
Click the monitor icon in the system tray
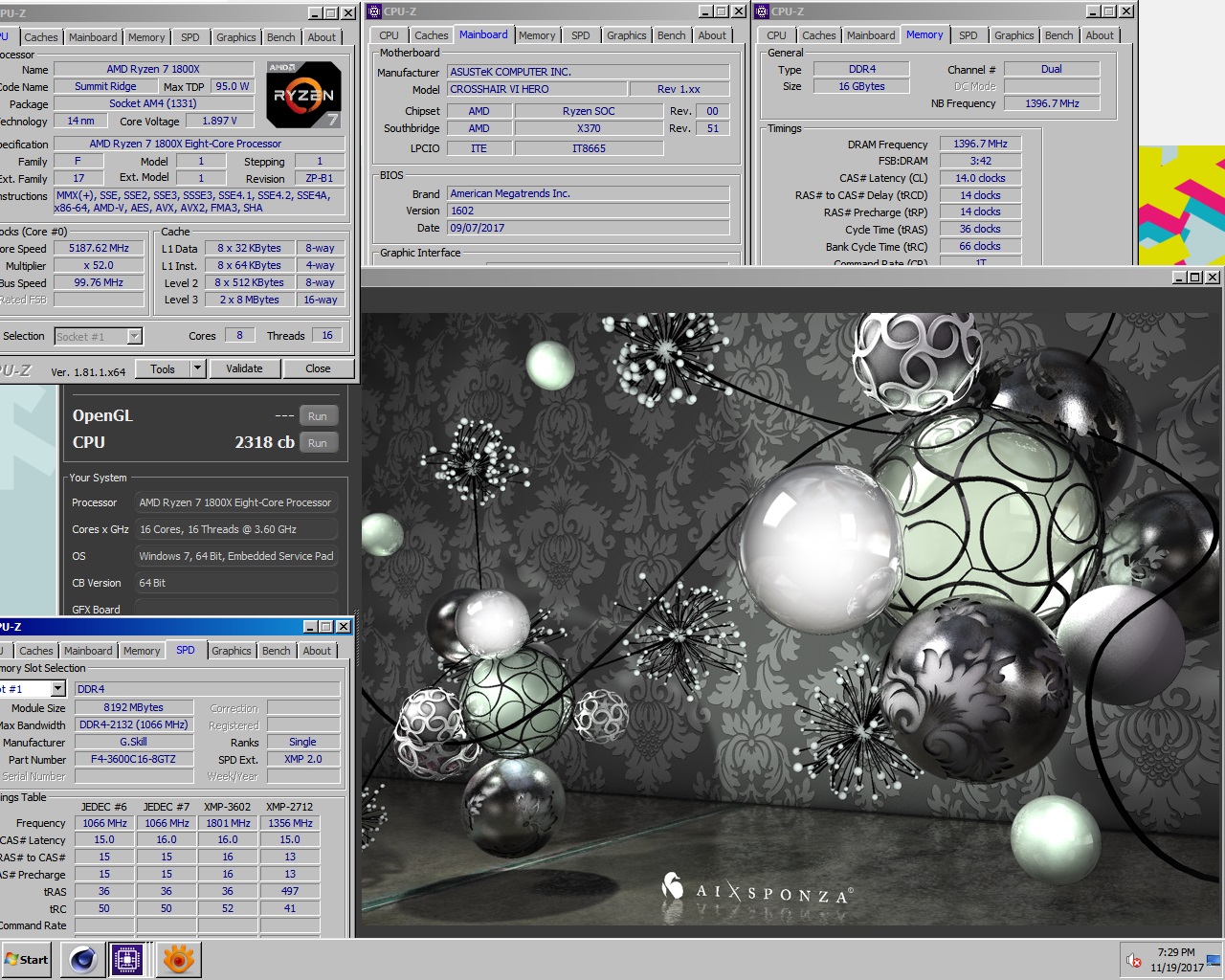point(1213,960)
